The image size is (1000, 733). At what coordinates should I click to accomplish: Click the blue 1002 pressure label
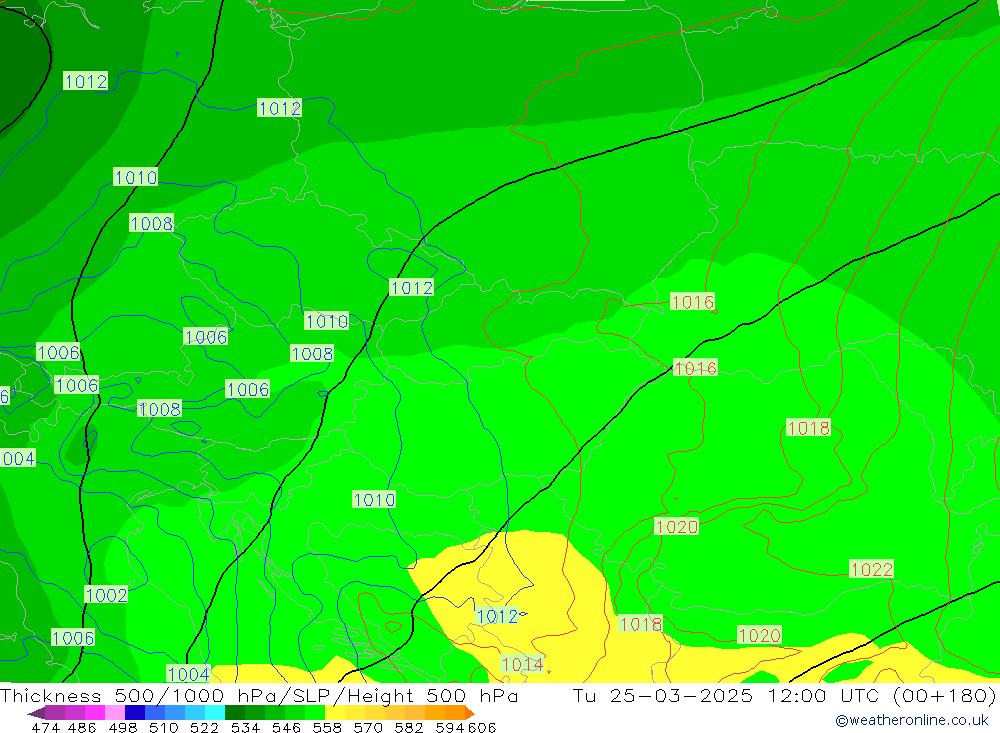click(107, 595)
